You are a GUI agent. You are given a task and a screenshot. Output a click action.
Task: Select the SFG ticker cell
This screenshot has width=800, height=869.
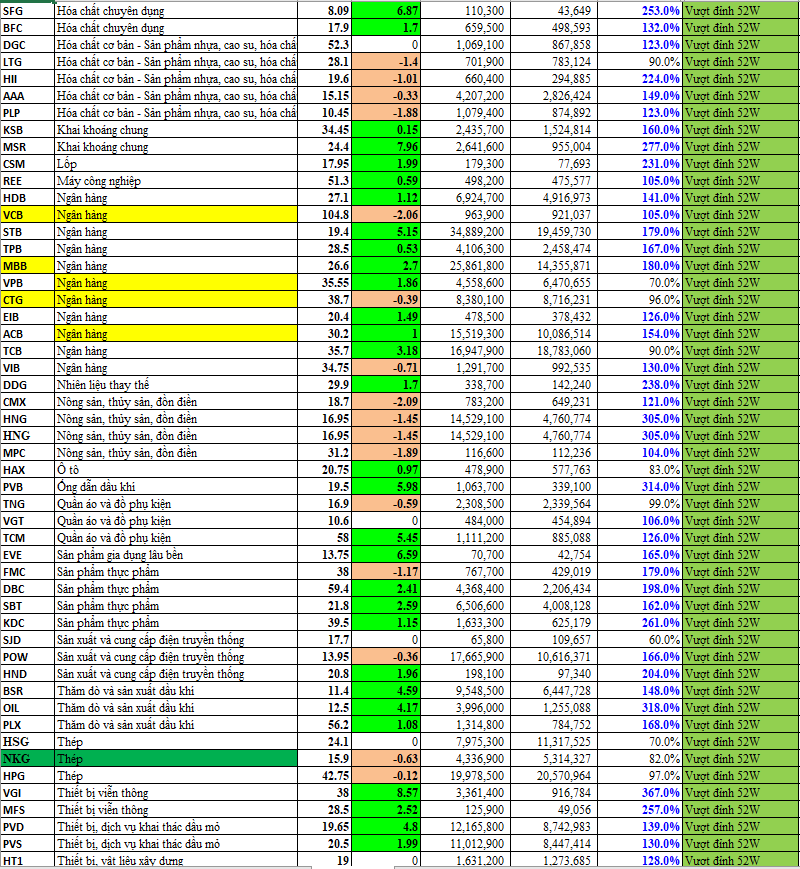[27, 11]
